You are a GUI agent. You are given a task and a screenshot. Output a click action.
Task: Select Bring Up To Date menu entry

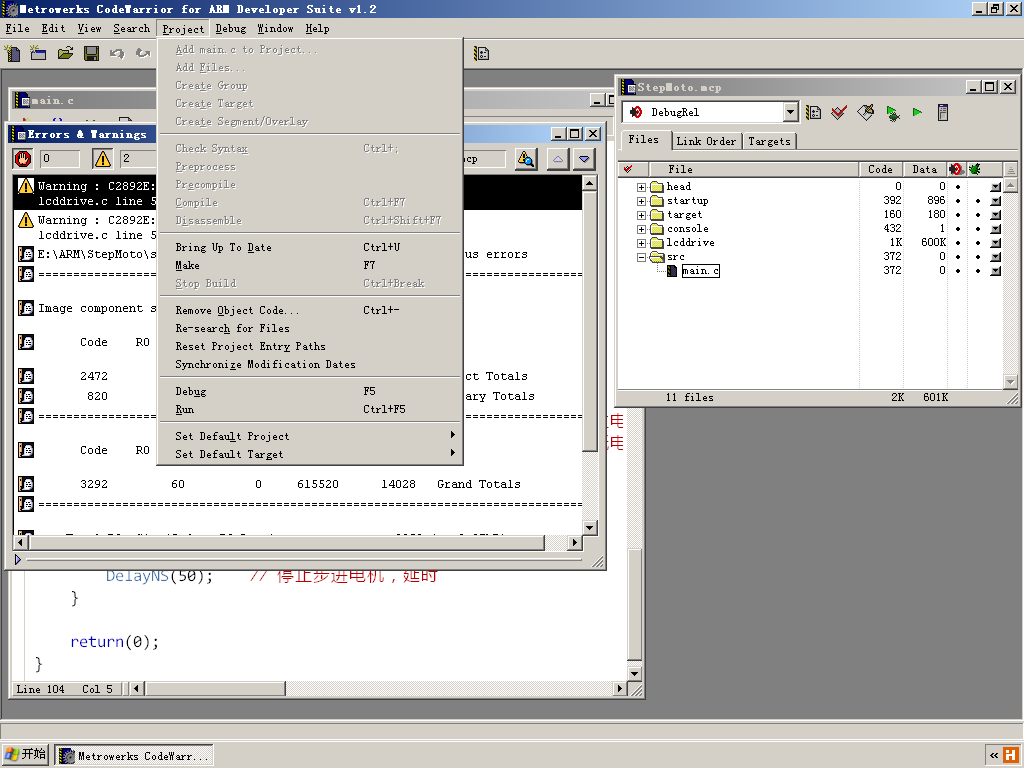click(310, 247)
